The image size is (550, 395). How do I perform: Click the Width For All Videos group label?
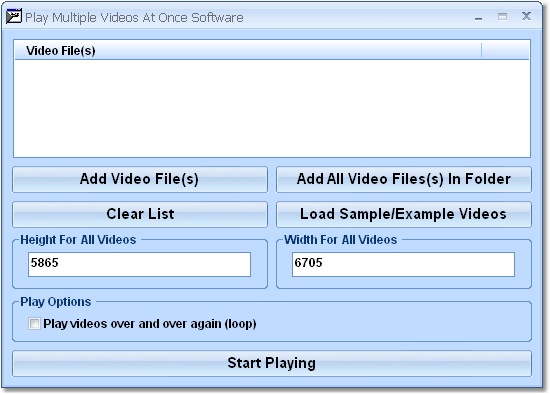click(341, 240)
